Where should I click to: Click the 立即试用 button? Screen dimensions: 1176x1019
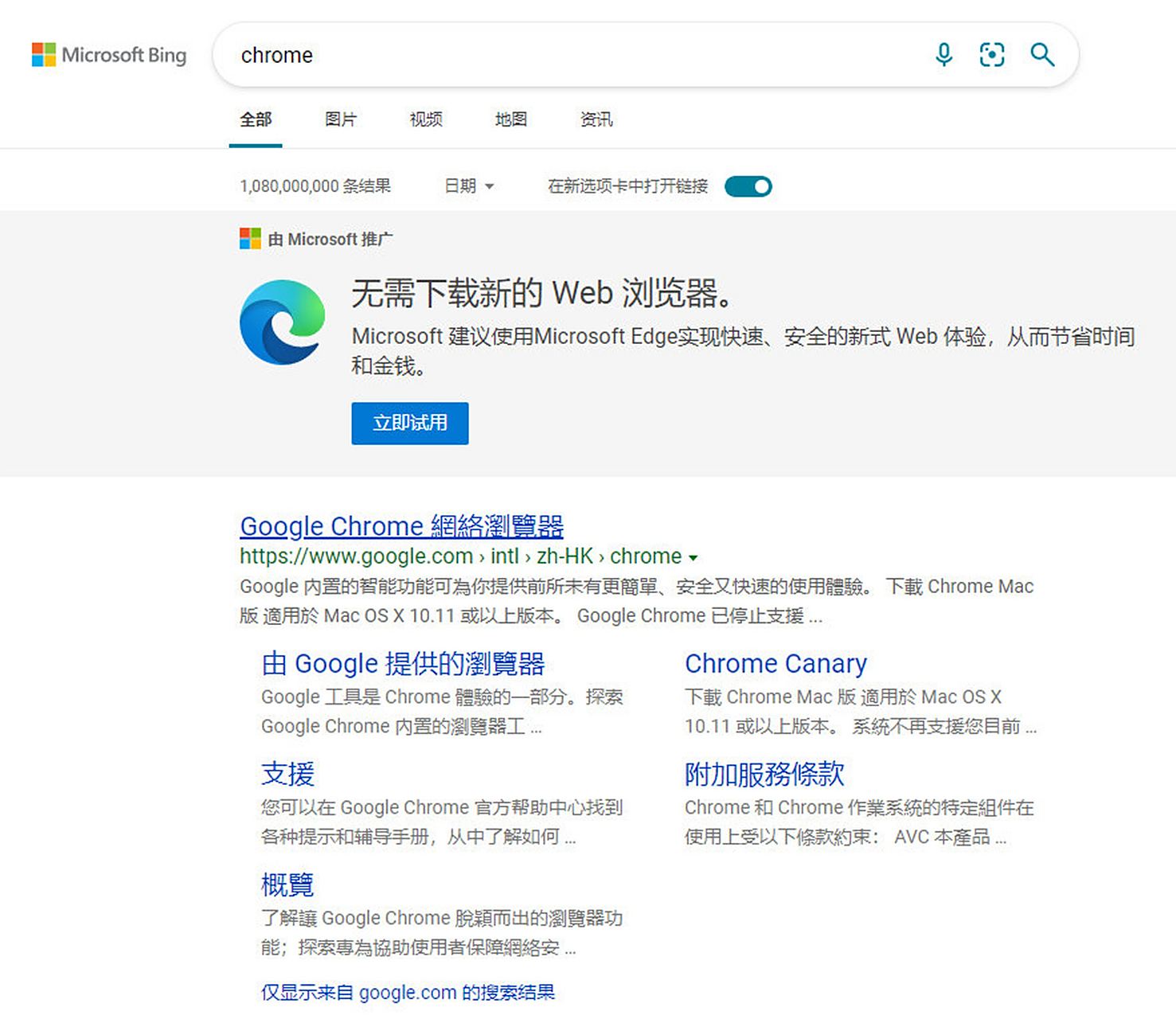410,424
